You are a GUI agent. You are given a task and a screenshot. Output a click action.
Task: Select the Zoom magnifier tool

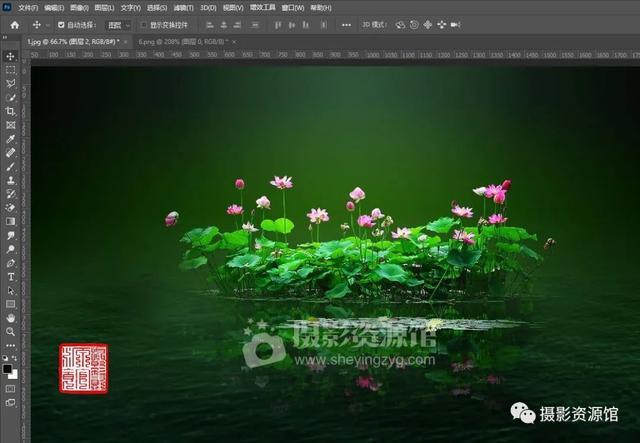tap(11, 332)
